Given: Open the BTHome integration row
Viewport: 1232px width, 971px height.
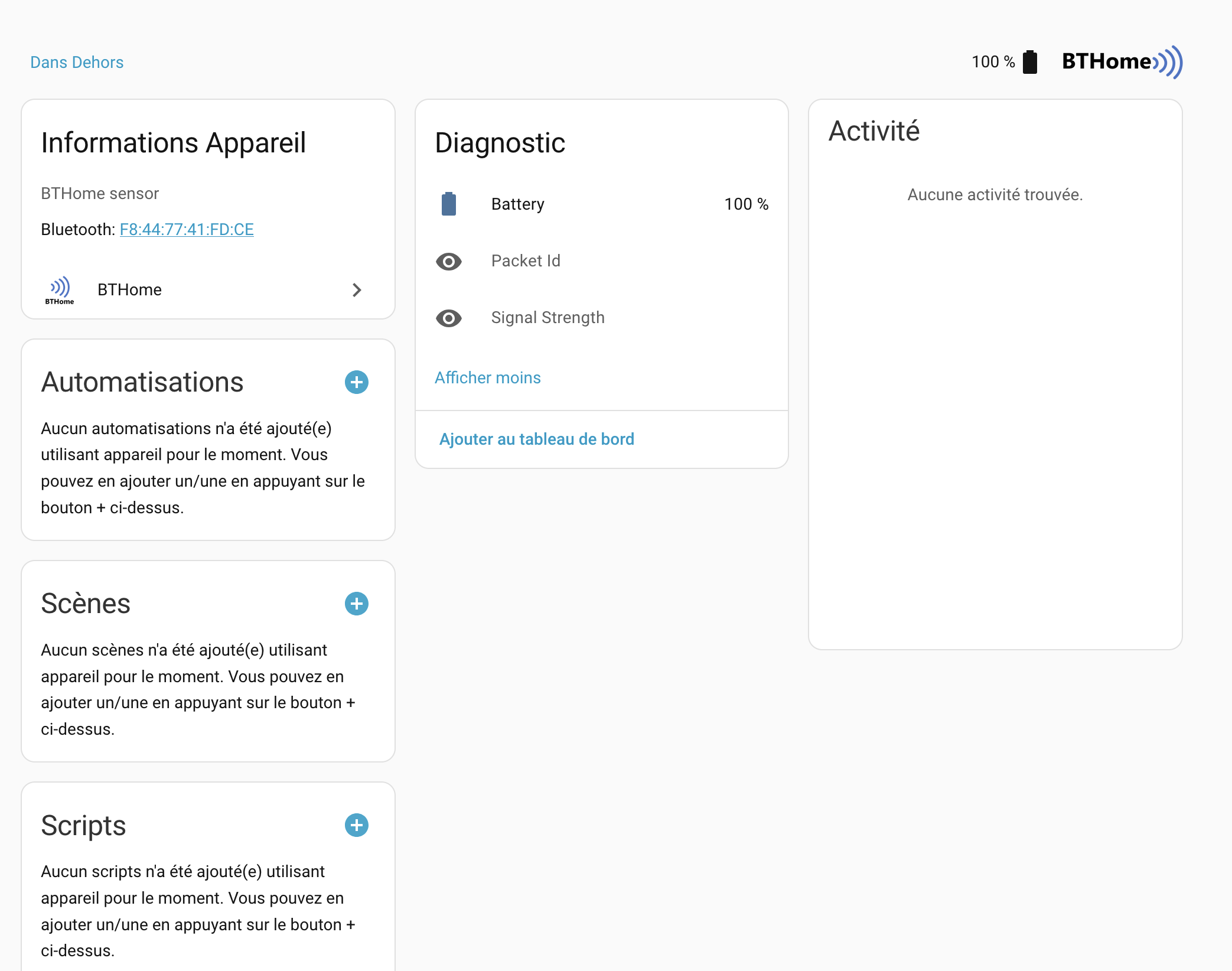Looking at the screenshot, I should point(129,290).
